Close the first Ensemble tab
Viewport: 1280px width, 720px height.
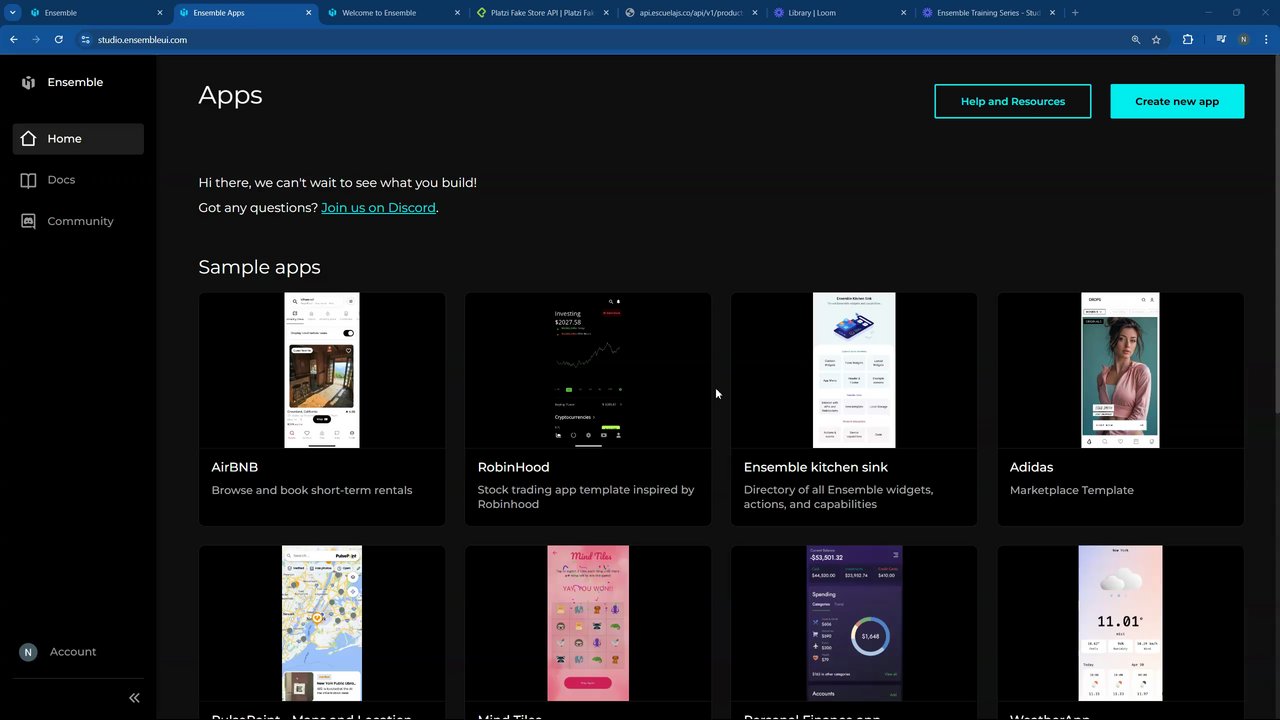click(159, 13)
